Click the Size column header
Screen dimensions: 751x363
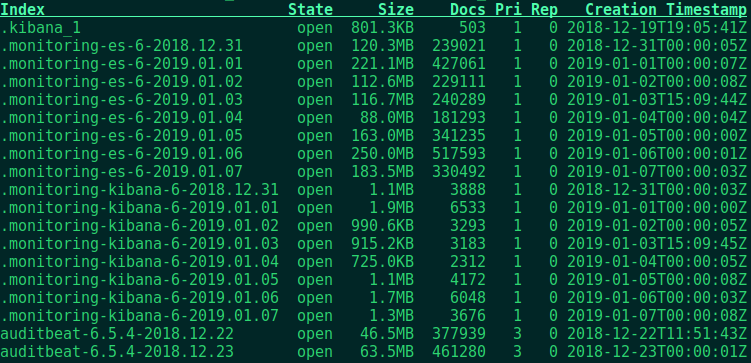coord(396,10)
